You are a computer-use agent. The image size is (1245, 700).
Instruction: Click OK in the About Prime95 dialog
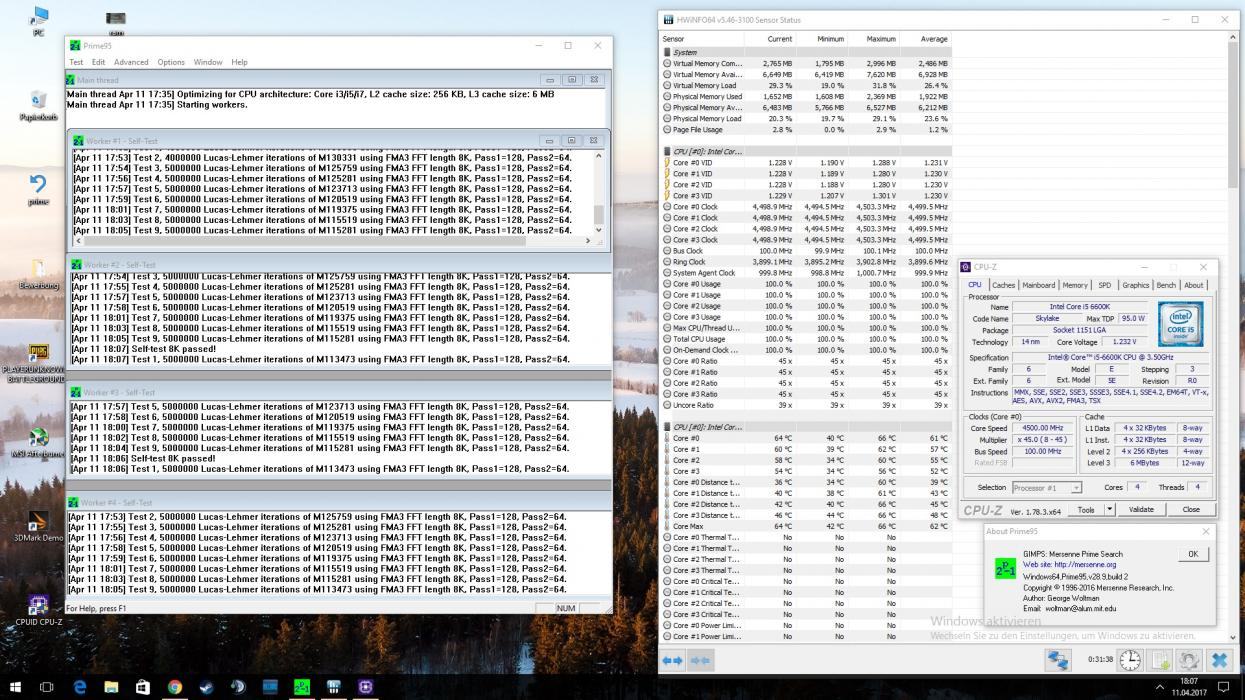coord(1192,553)
